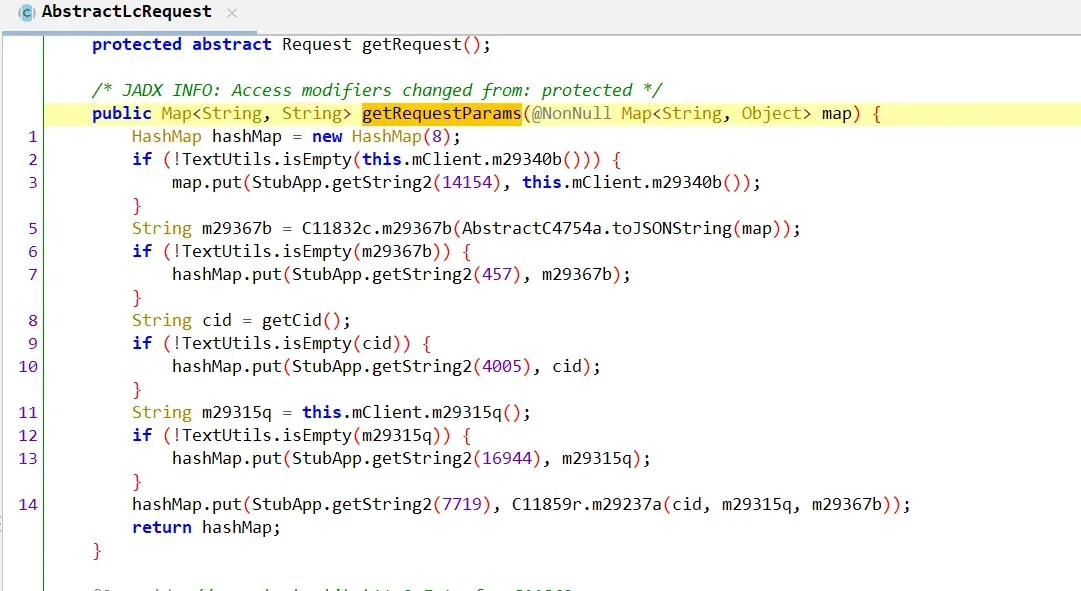Viewport: 1081px width, 591px height.
Task: Click the 'public' keyword on highlighted line
Action: [x=122, y=113]
